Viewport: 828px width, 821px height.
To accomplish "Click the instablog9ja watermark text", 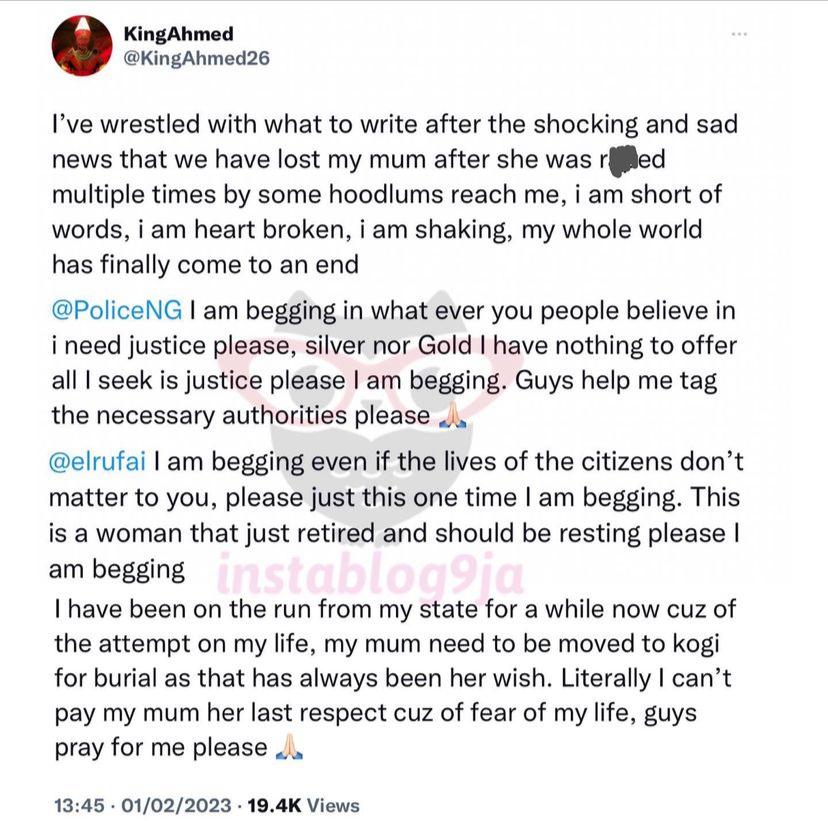I will pos(370,574).
